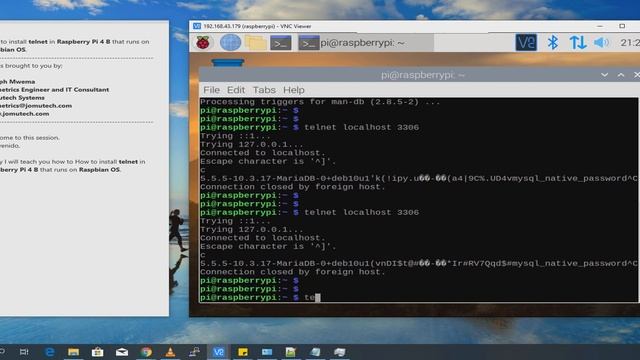Click the jomutech.com email link in notes
The width and height of the screenshot is (640, 360).
point(36,106)
